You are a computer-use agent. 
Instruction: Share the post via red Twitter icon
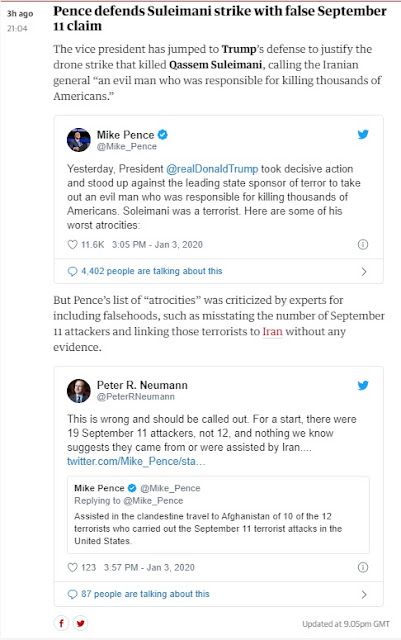point(80,623)
